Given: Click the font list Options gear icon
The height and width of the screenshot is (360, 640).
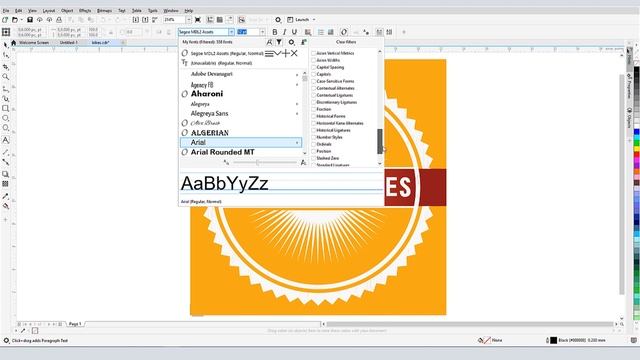Looking at the screenshot, I should (291, 42).
